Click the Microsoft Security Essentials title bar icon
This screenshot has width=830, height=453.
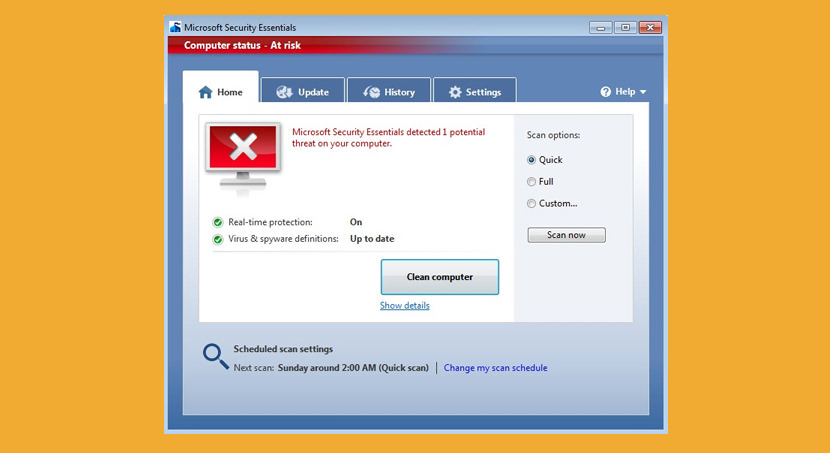(x=175, y=28)
